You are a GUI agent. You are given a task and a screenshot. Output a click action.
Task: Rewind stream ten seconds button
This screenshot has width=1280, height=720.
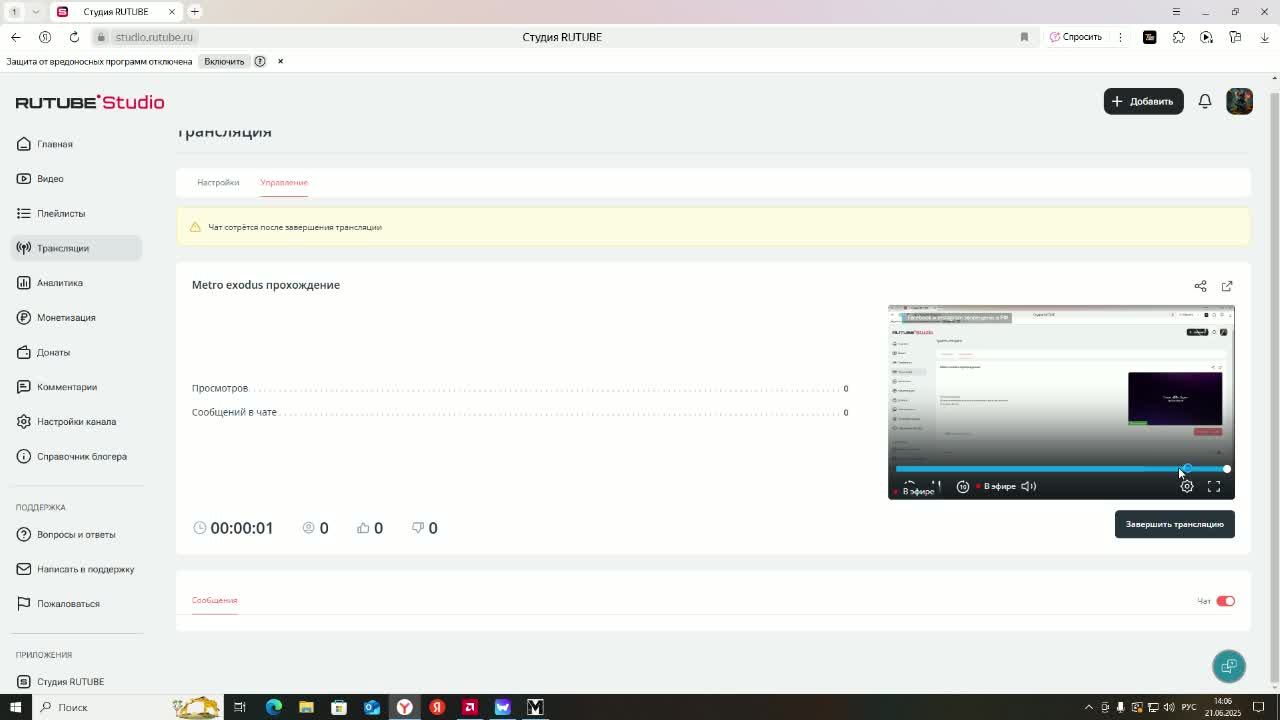(x=963, y=486)
